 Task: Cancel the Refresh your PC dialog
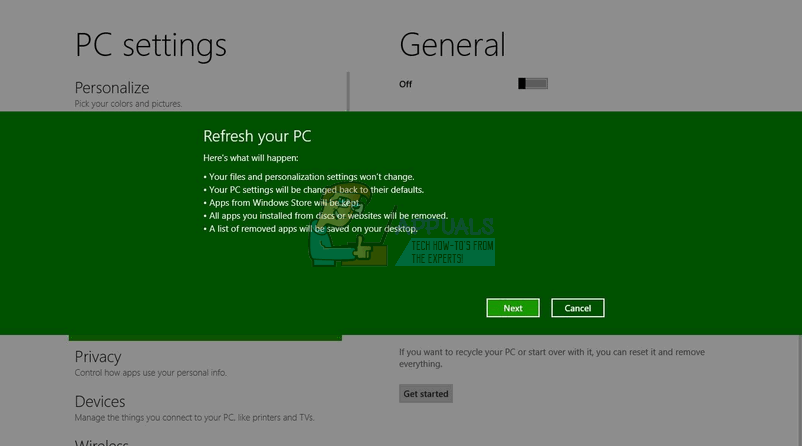577,308
